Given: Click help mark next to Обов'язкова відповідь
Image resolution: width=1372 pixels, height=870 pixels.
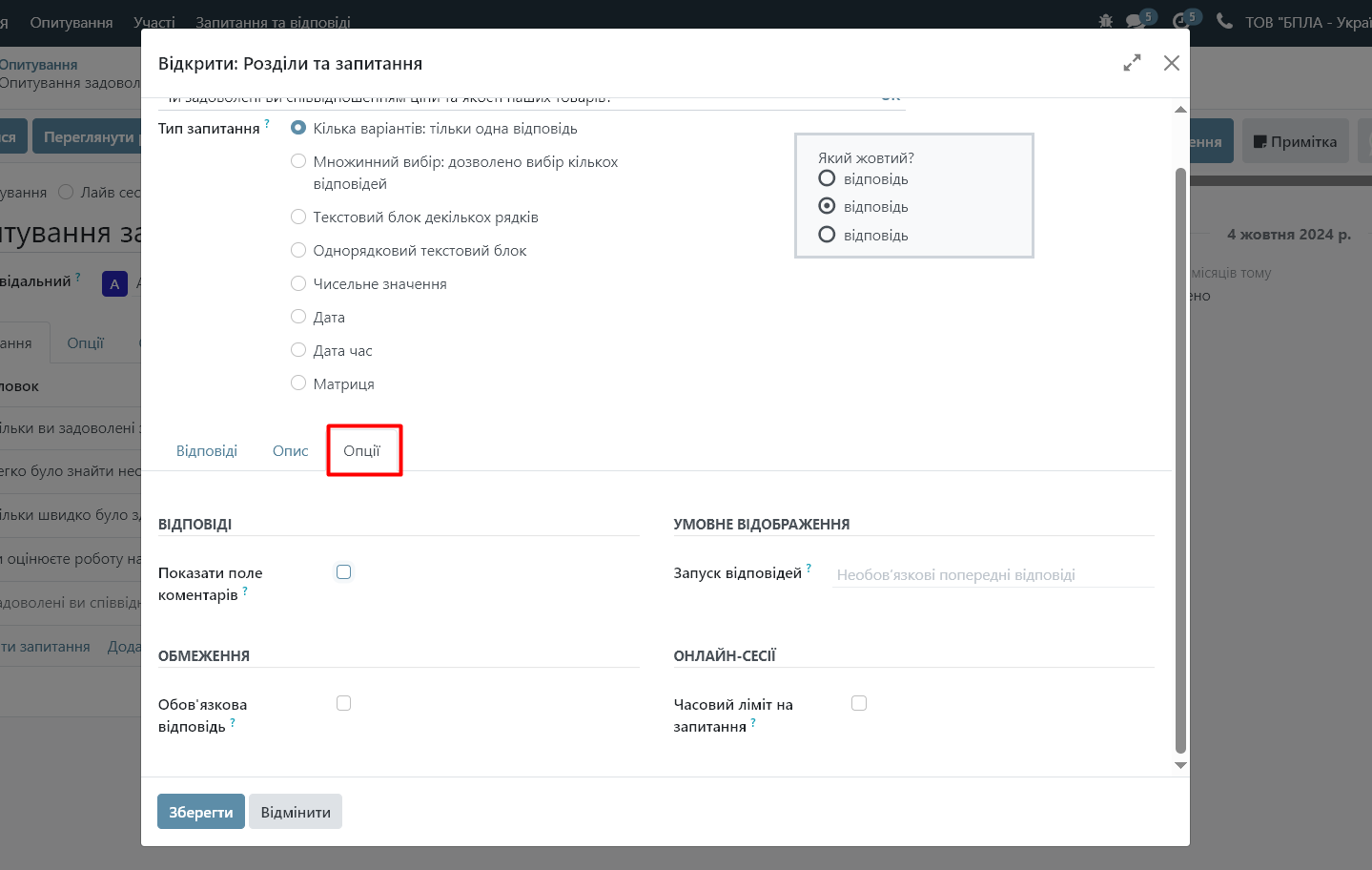Looking at the screenshot, I should pyautogui.click(x=233, y=722).
